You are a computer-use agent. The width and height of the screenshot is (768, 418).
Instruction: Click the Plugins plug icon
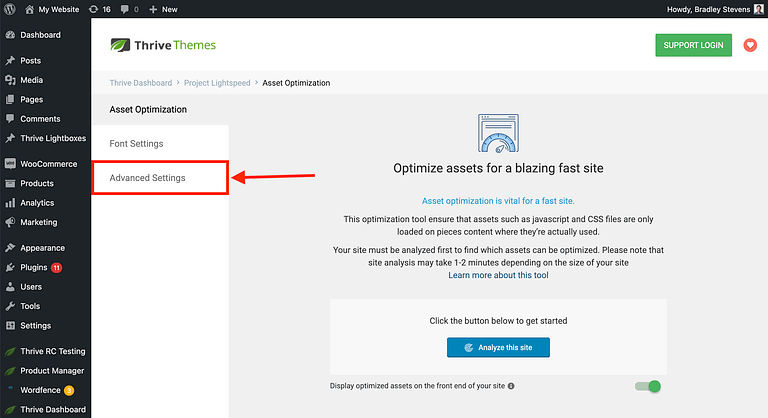coord(10,267)
